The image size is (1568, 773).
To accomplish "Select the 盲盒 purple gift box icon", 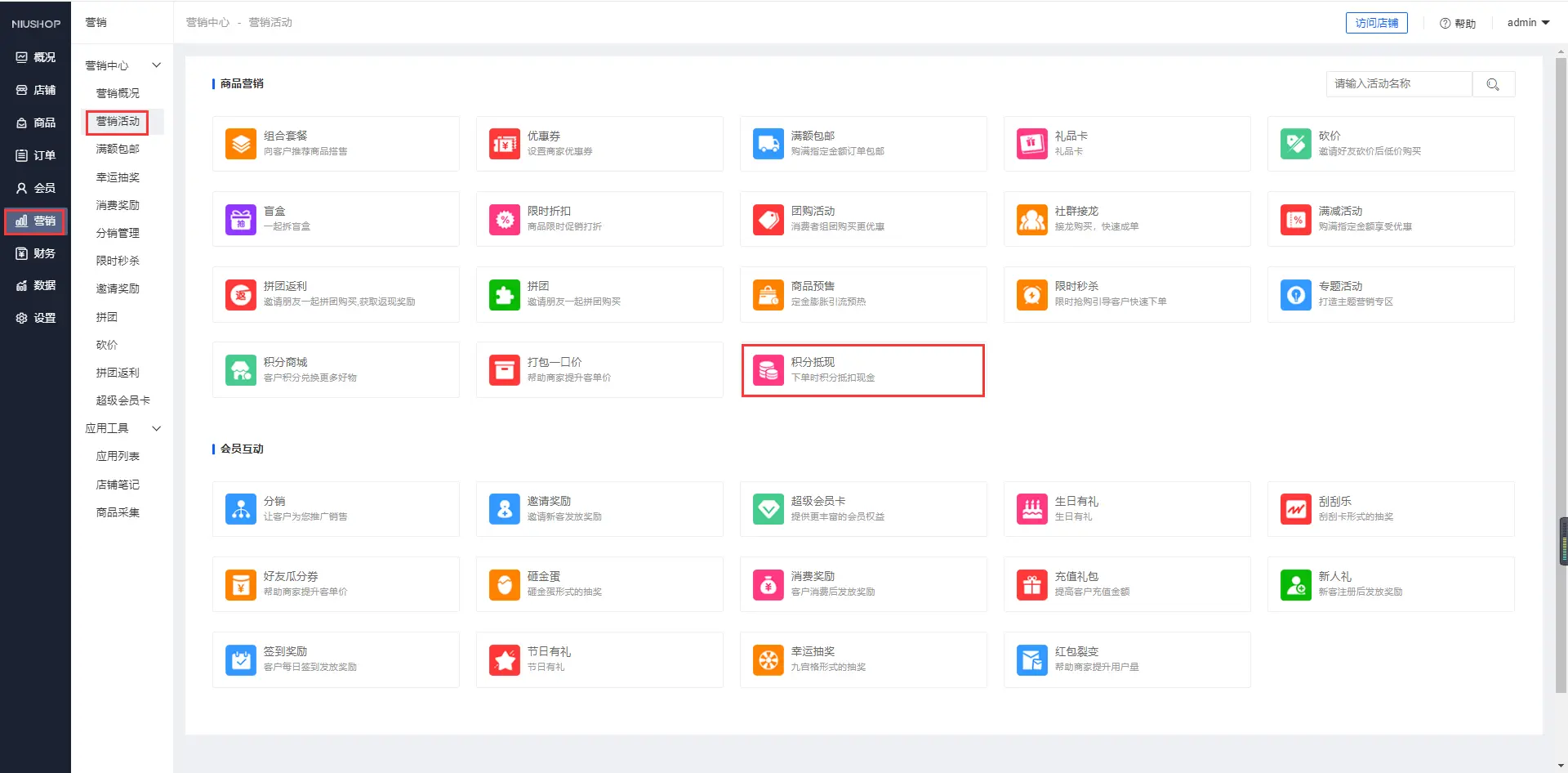I will pyautogui.click(x=240, y=219).
